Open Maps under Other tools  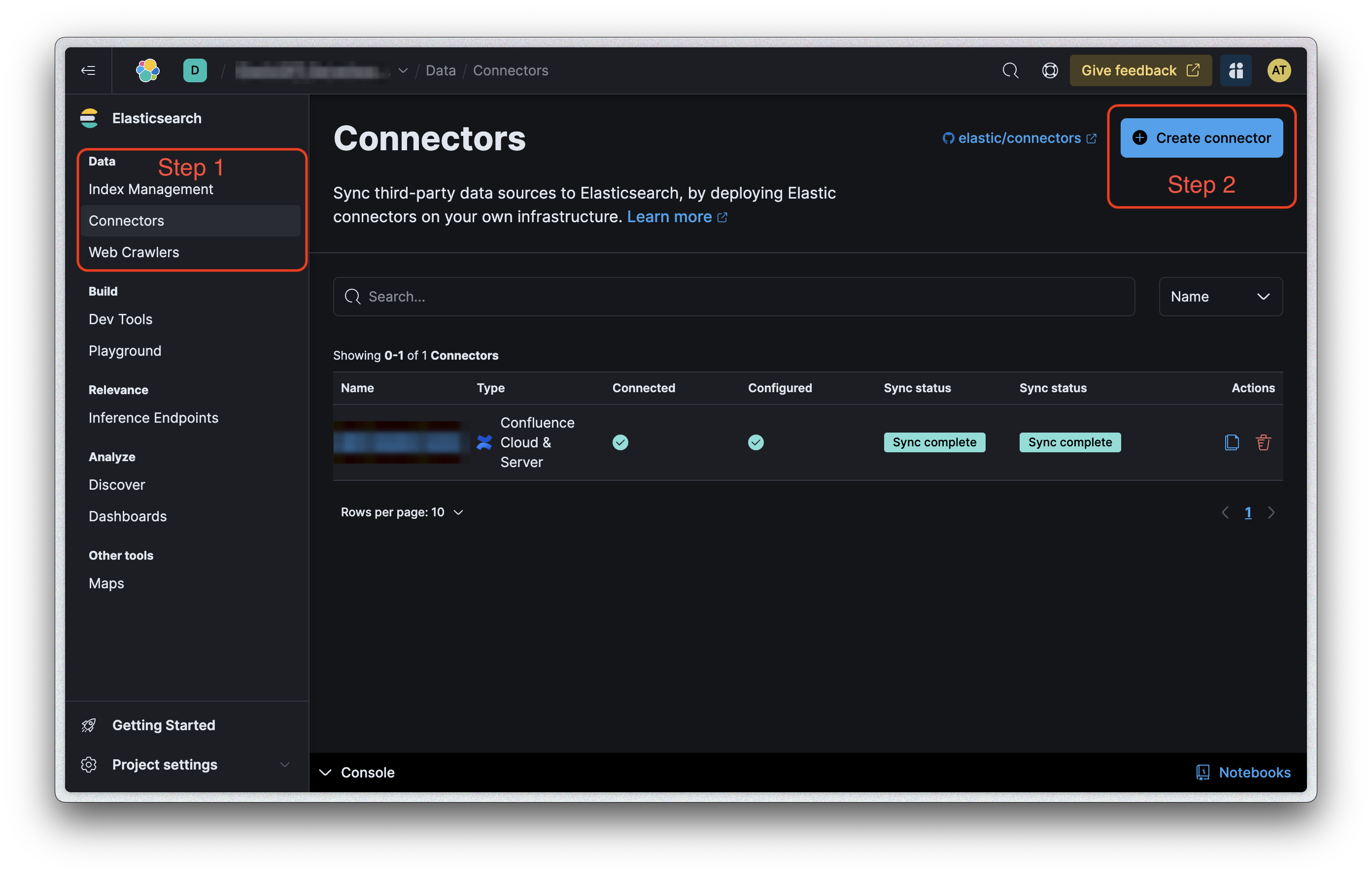pyautogui.click(x=106, y=583)
